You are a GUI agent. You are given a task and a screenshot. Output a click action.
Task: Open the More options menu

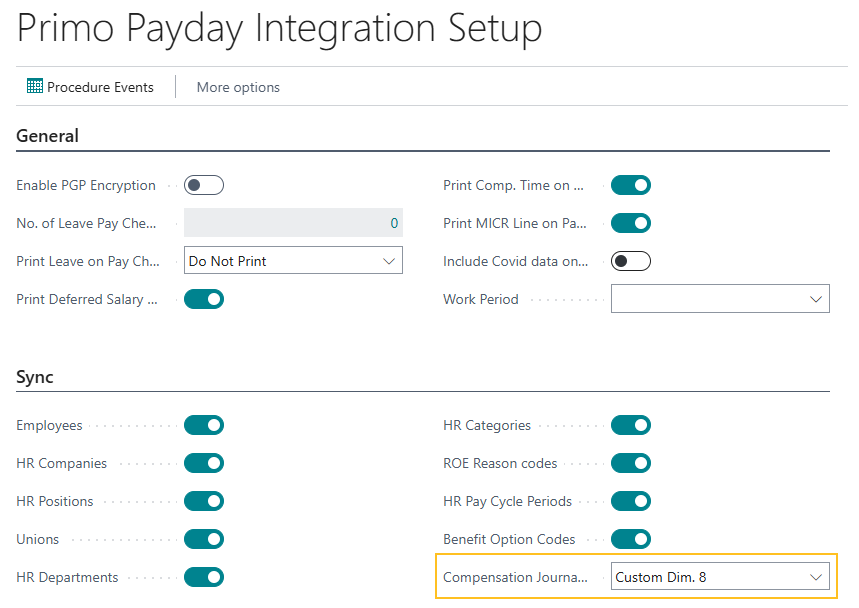[x=237, y=87]
